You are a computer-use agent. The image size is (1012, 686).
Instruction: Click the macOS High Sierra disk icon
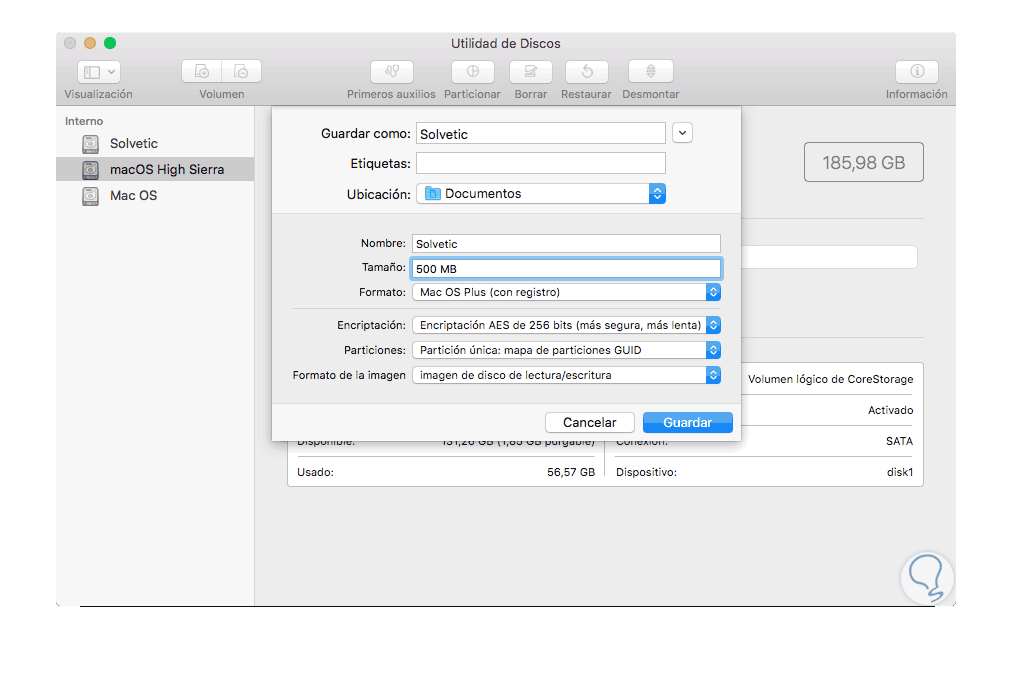[x=90, y=170]
